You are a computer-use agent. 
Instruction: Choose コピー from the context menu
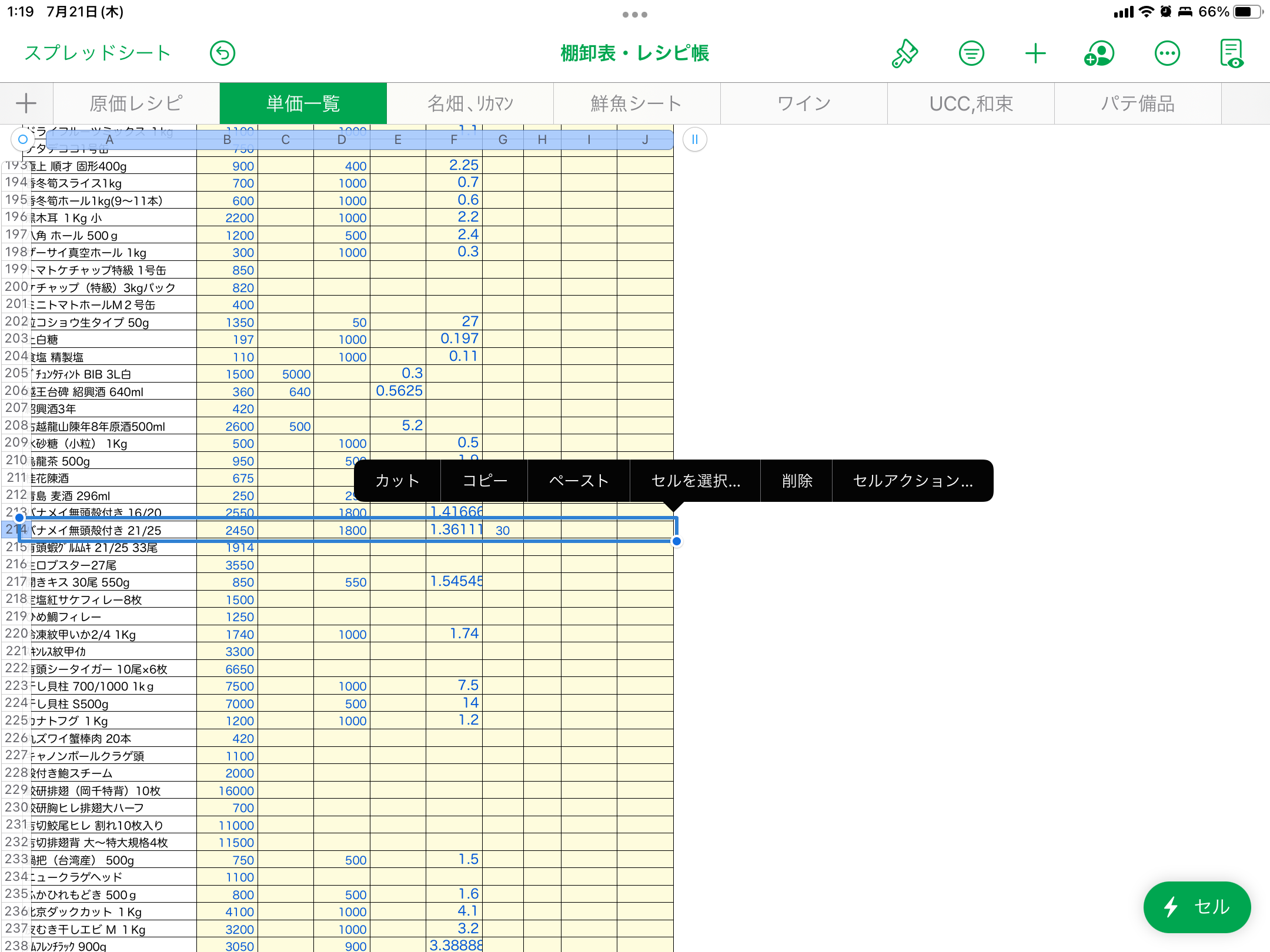(484, 481)
